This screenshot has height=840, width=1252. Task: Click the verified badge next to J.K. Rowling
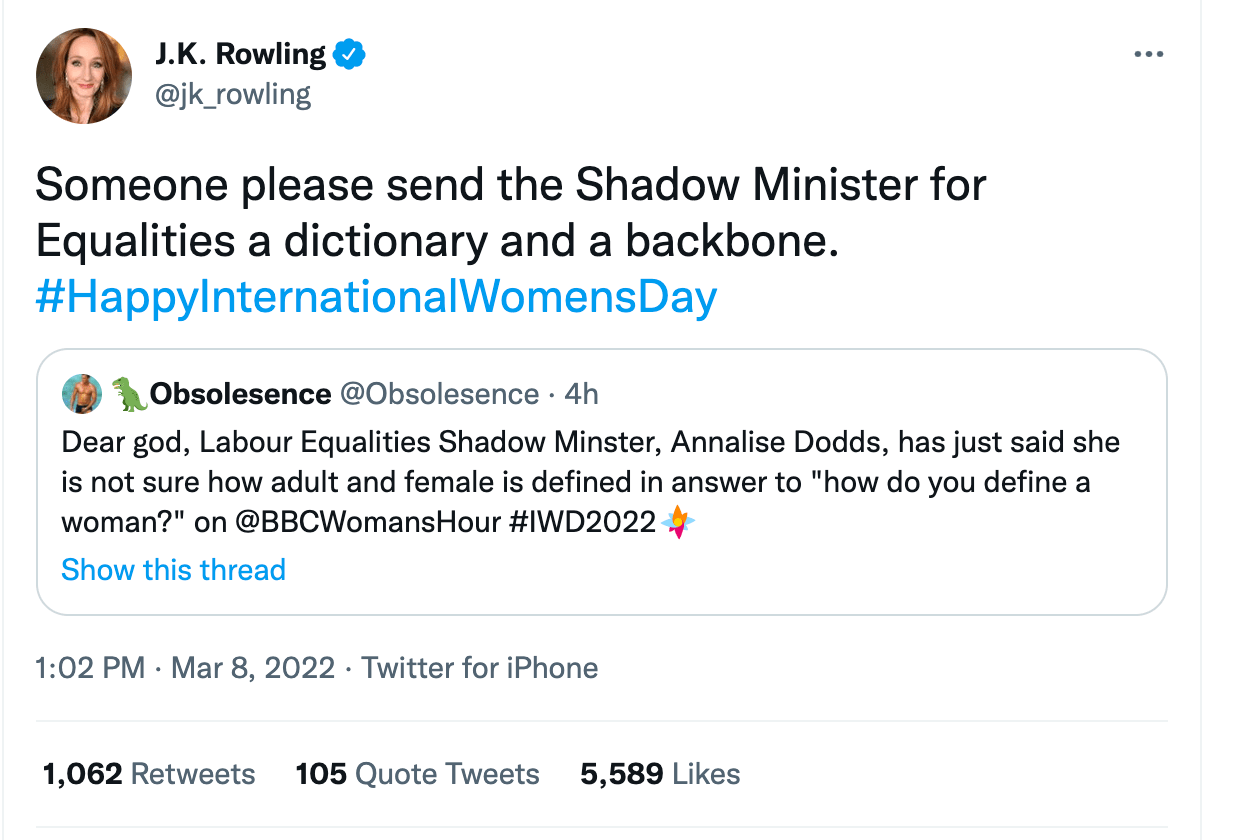tap(350, 54)
